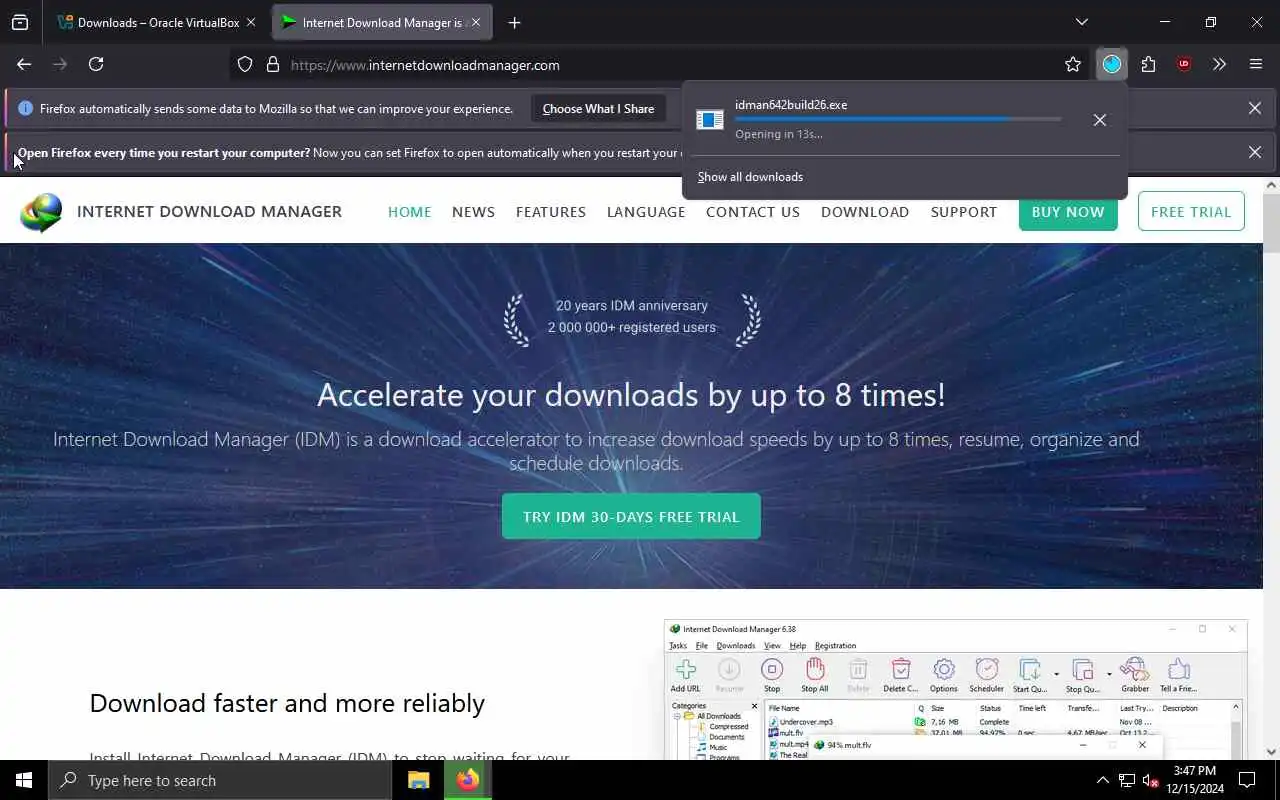Close the Internet Download Manager tab
The height and width of the screenshot is (800, 1280).
point(475,22)
